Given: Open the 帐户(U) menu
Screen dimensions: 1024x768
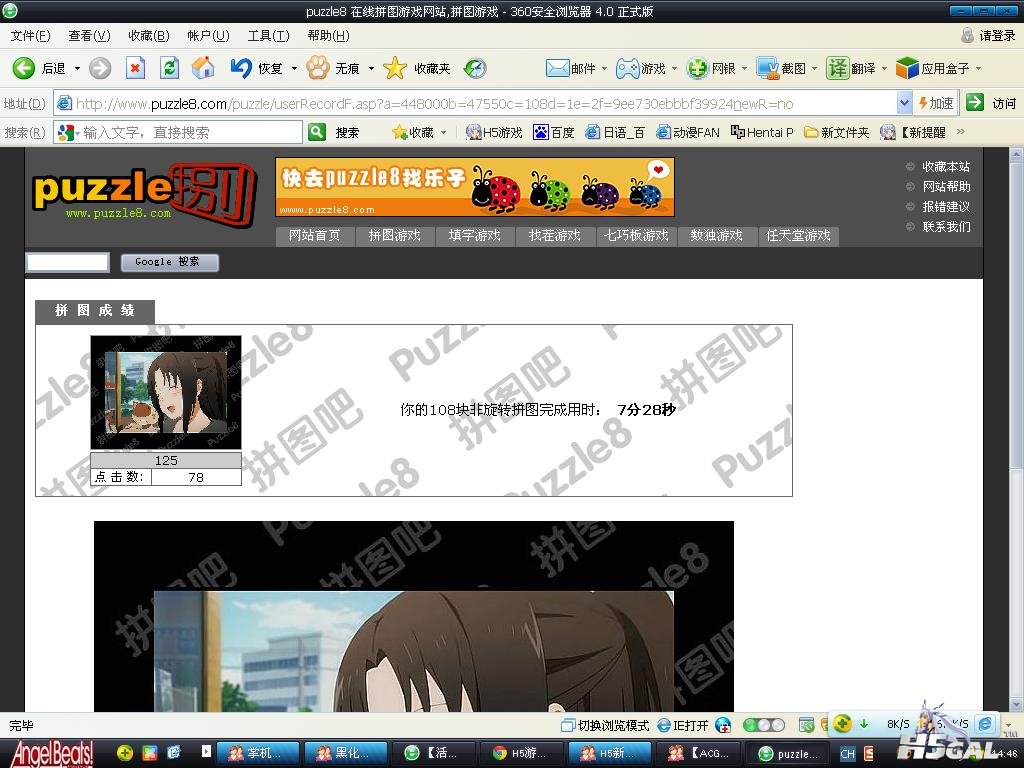Looking at the screenshot, I should pos(208,35).
